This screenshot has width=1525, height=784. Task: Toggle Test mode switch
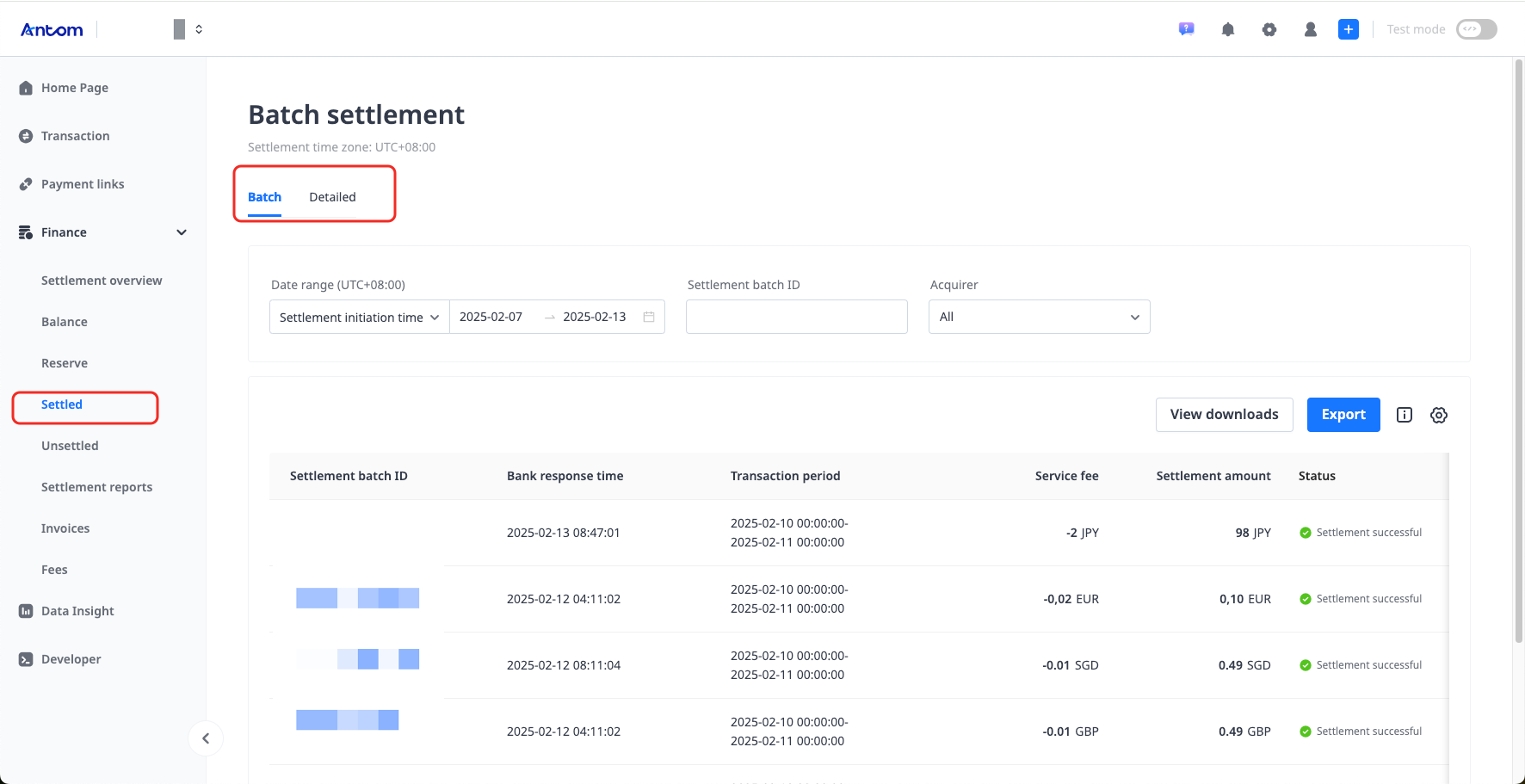tap(1476, 28)
